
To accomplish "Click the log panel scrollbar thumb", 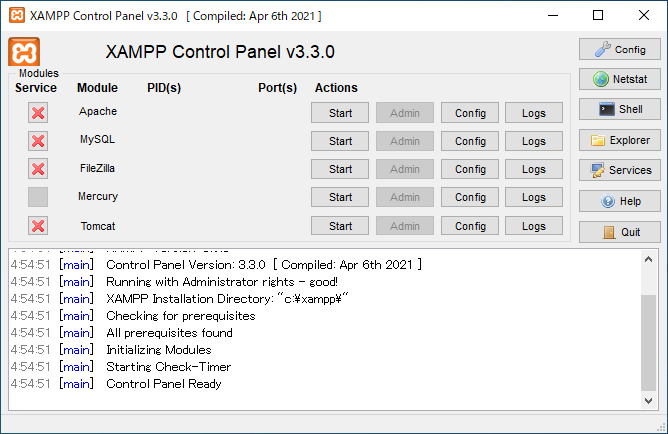I will coord(648,342).
